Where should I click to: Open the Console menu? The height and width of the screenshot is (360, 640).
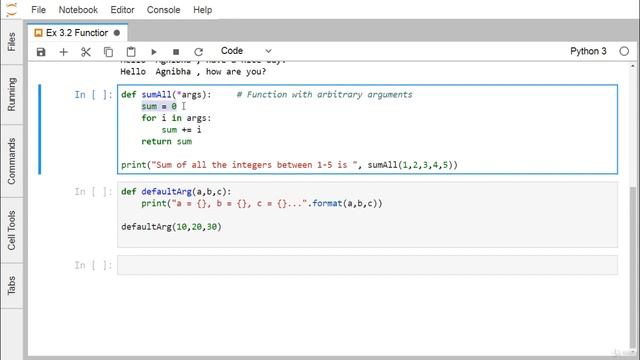click(163, 10)
